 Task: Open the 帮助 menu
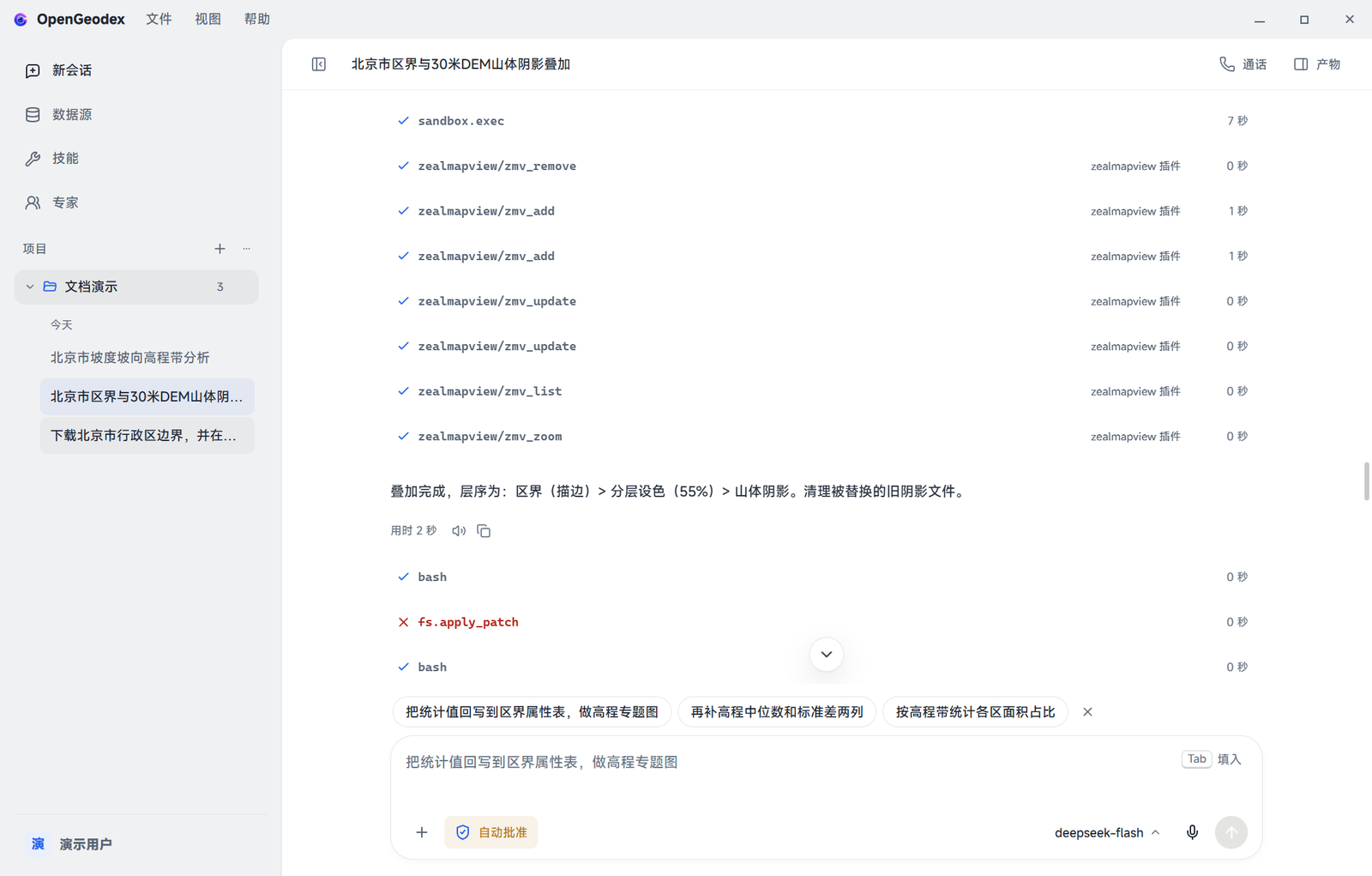256,19
